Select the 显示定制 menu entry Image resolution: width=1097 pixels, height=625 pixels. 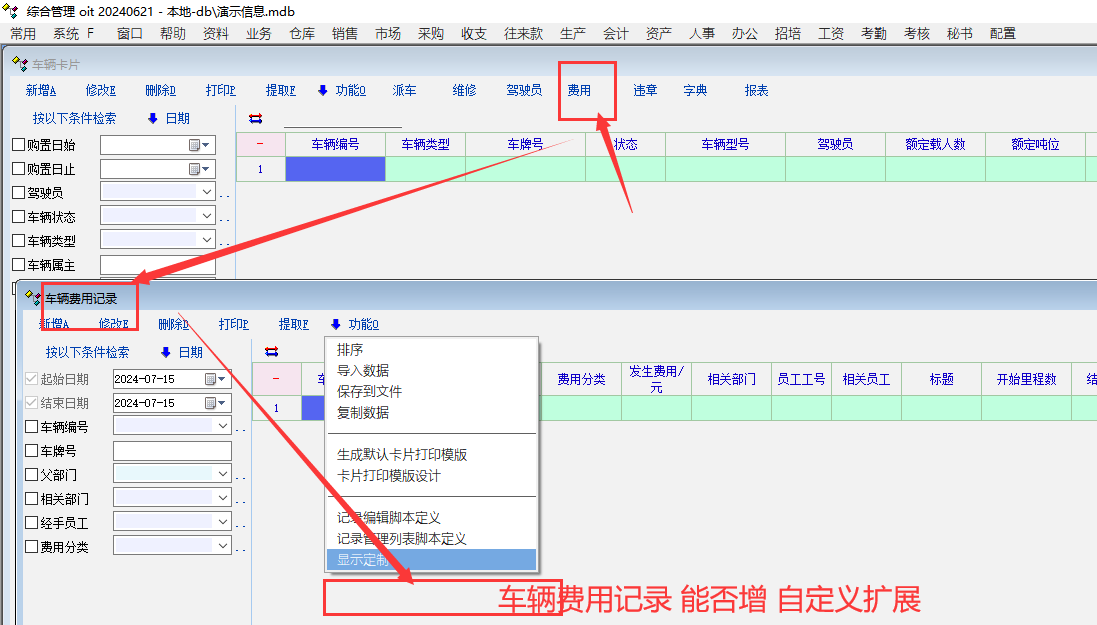pyautogui.click(x=363, y=560)
